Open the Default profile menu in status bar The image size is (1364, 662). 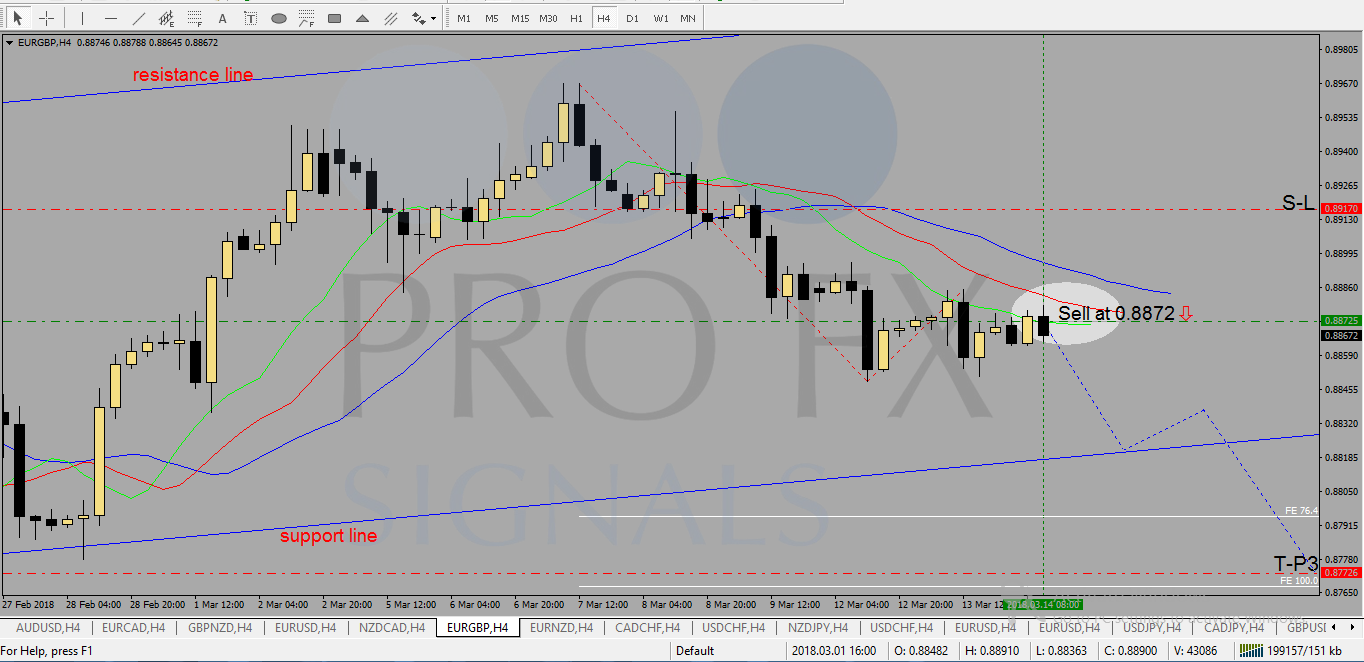point(695,651)
